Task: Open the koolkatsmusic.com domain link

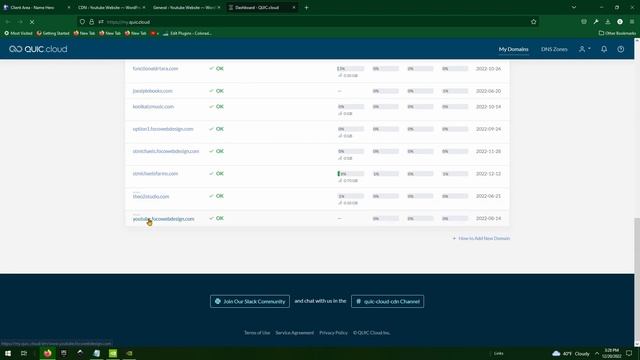Action: [153, 107]
